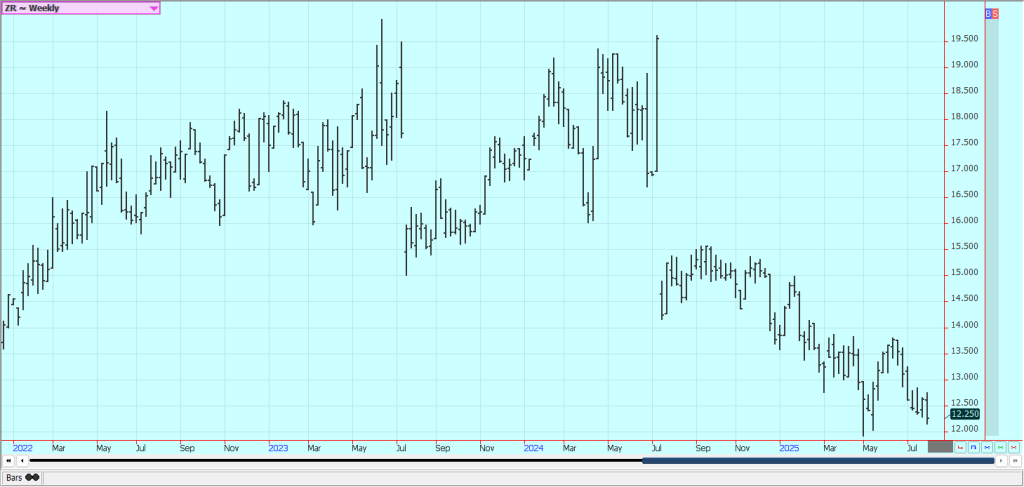This screenshot has height=487, width=1024.
Task: Click the empty status field beside Bars
Action: click(x=532, y=478)
